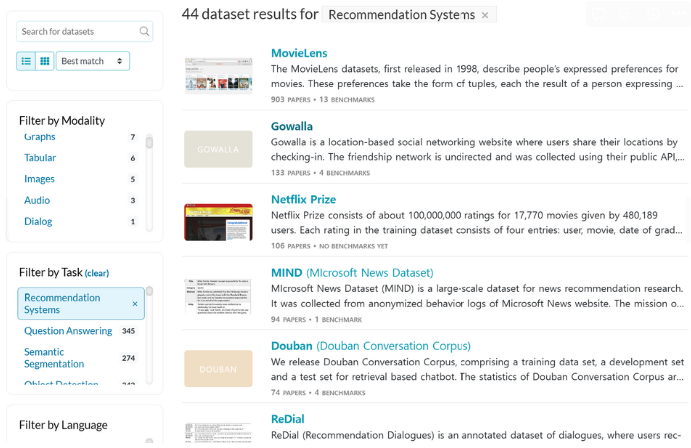The image size is (691, 448).
Task: Open the Netflix Prize dataset
Action: (303, 200)
